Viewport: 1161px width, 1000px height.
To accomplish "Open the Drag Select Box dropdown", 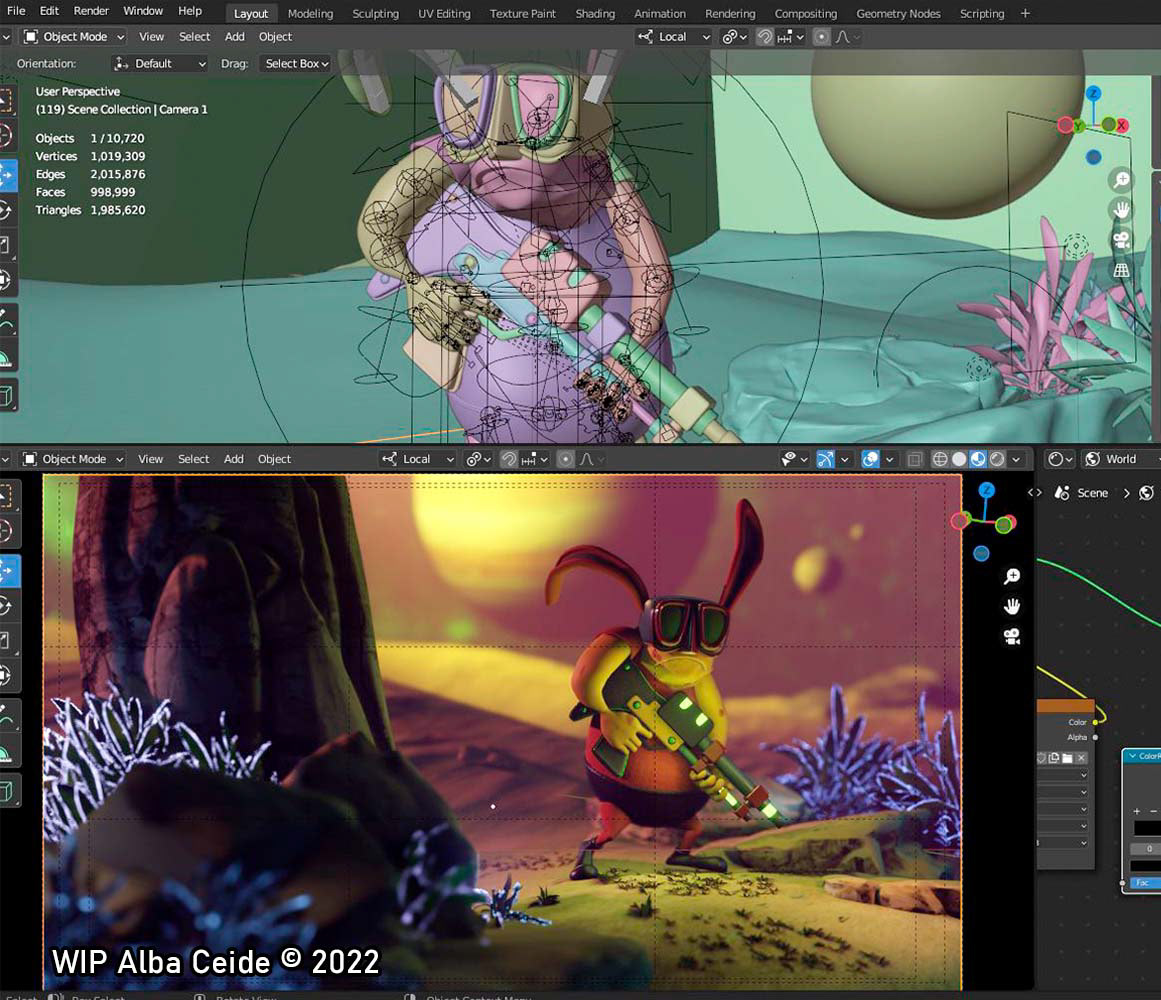I will tap(297, 64).
